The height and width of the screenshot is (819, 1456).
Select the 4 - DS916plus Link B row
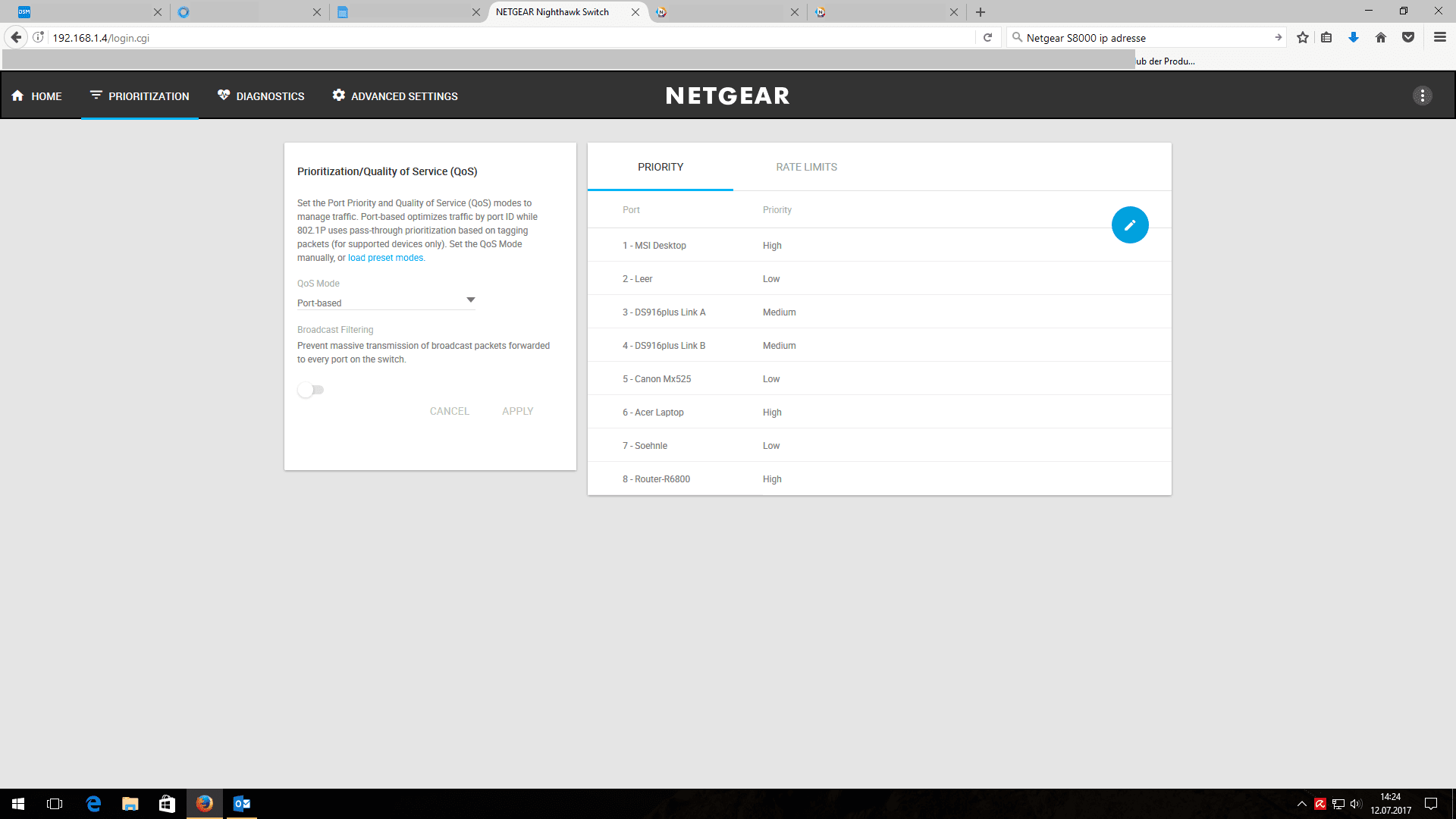(x=880, y=345)
